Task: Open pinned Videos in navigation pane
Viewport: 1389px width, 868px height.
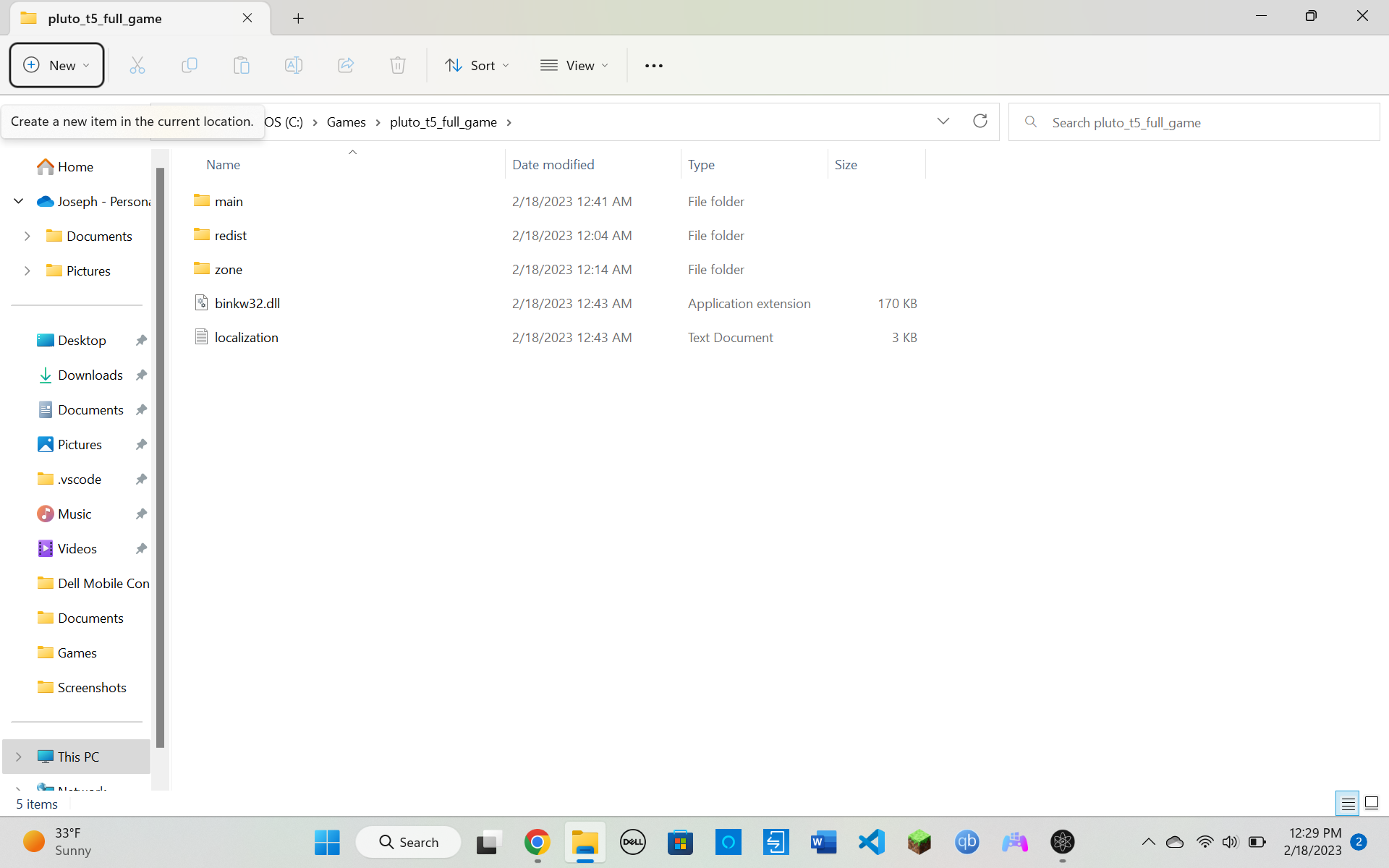Action: coord(77,548)
